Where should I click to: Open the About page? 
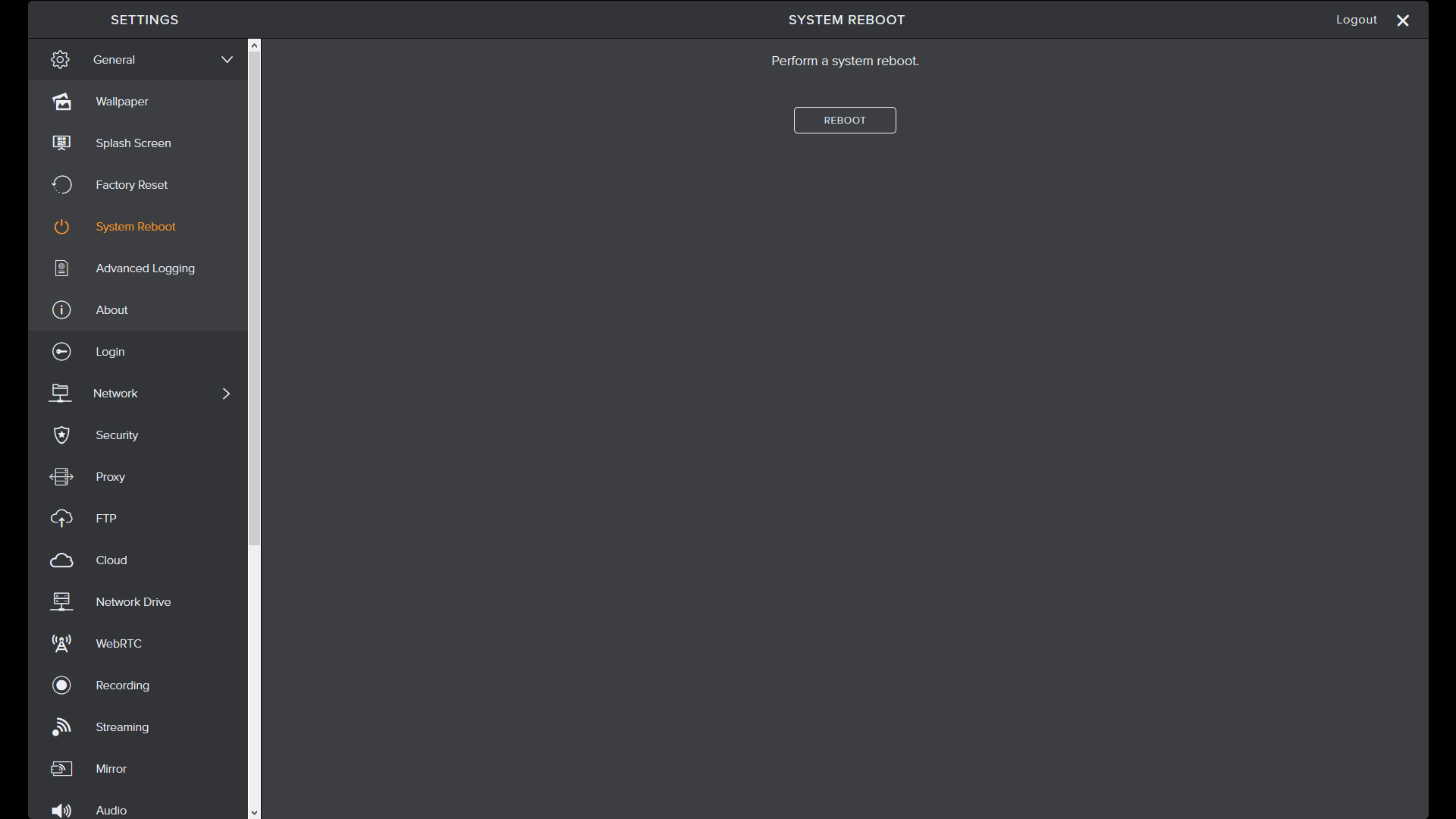click(x=138, y=309)
